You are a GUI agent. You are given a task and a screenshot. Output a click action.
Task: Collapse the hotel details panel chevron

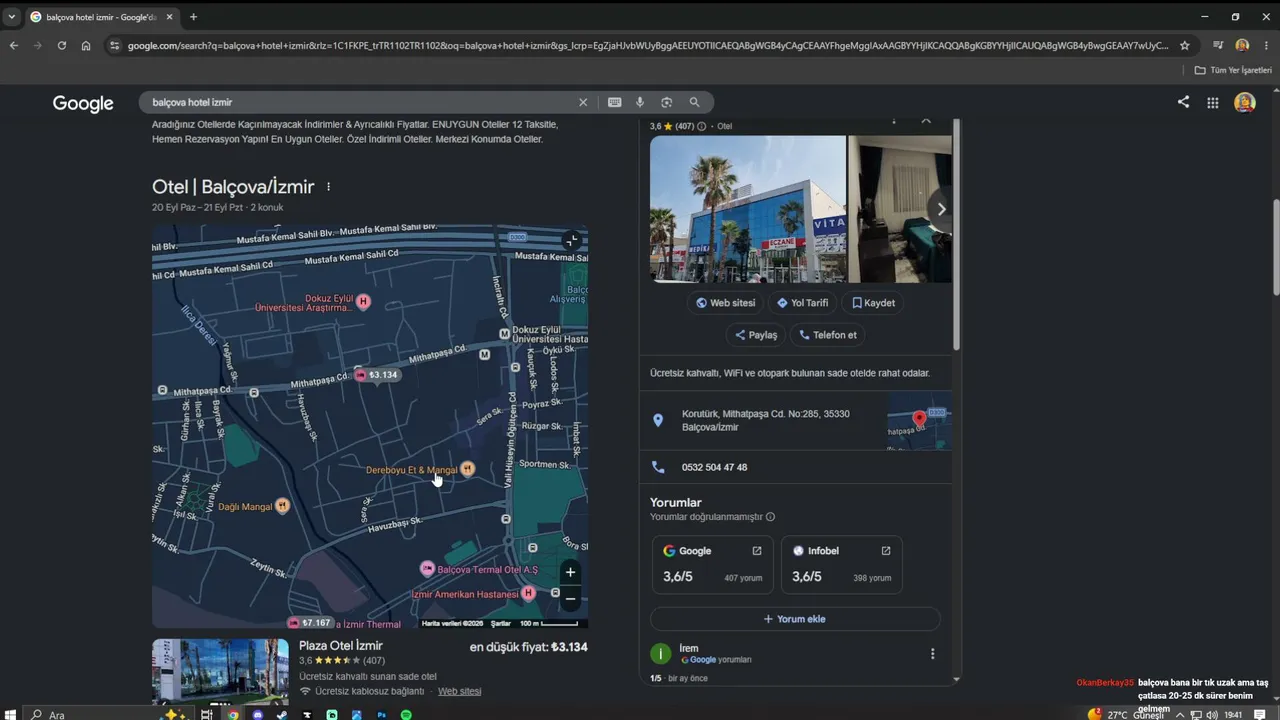pos(926,121)
